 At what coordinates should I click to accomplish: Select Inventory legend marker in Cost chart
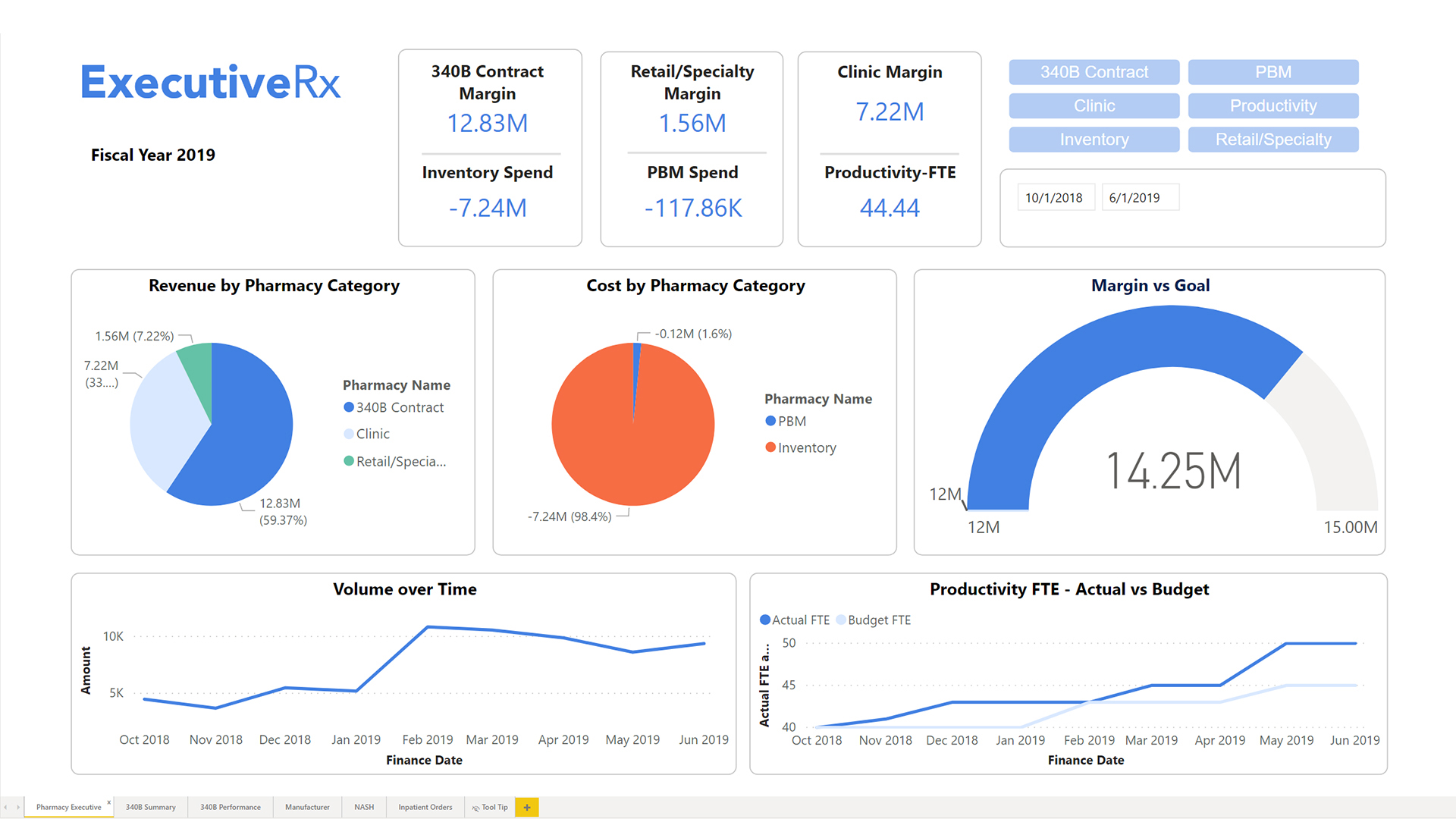(770, 447)
